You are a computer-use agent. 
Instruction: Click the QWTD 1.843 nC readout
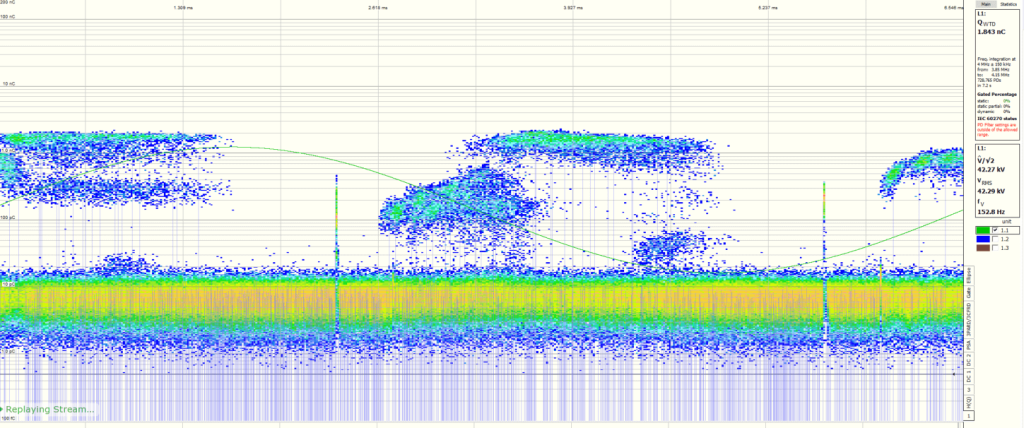click(x=991, y=33)
